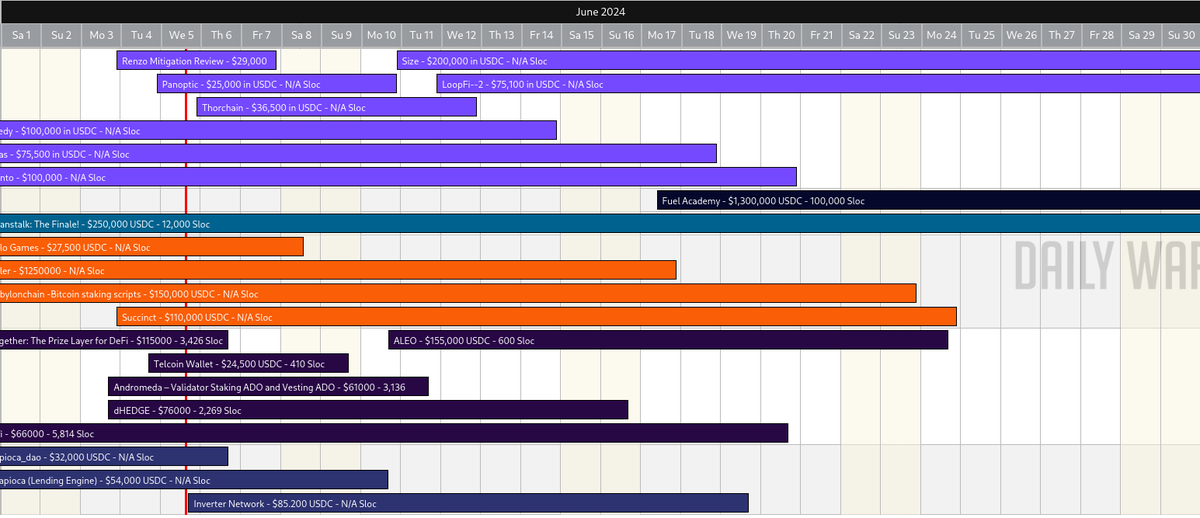Select the Mo 10 day header
Viewport: 1200px width, 518px height.
tap(381, 35)
